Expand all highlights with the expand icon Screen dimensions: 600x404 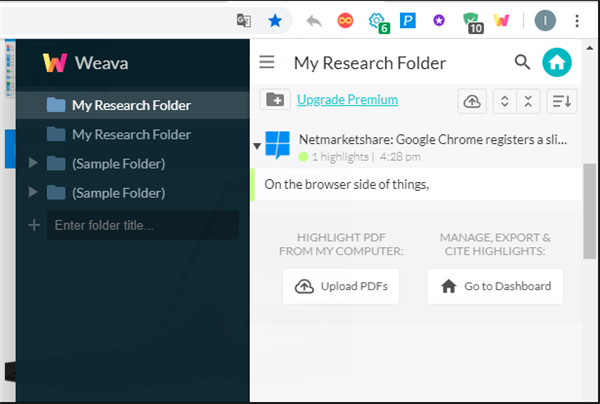point(504,100)
